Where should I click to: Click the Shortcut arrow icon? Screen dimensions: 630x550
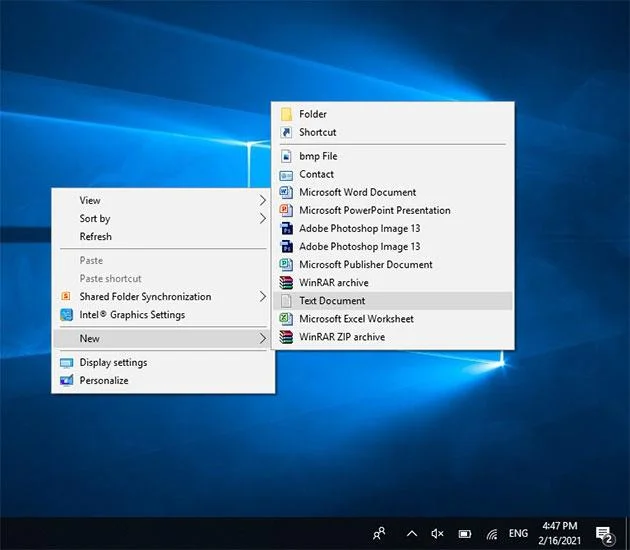click(286, 132)
